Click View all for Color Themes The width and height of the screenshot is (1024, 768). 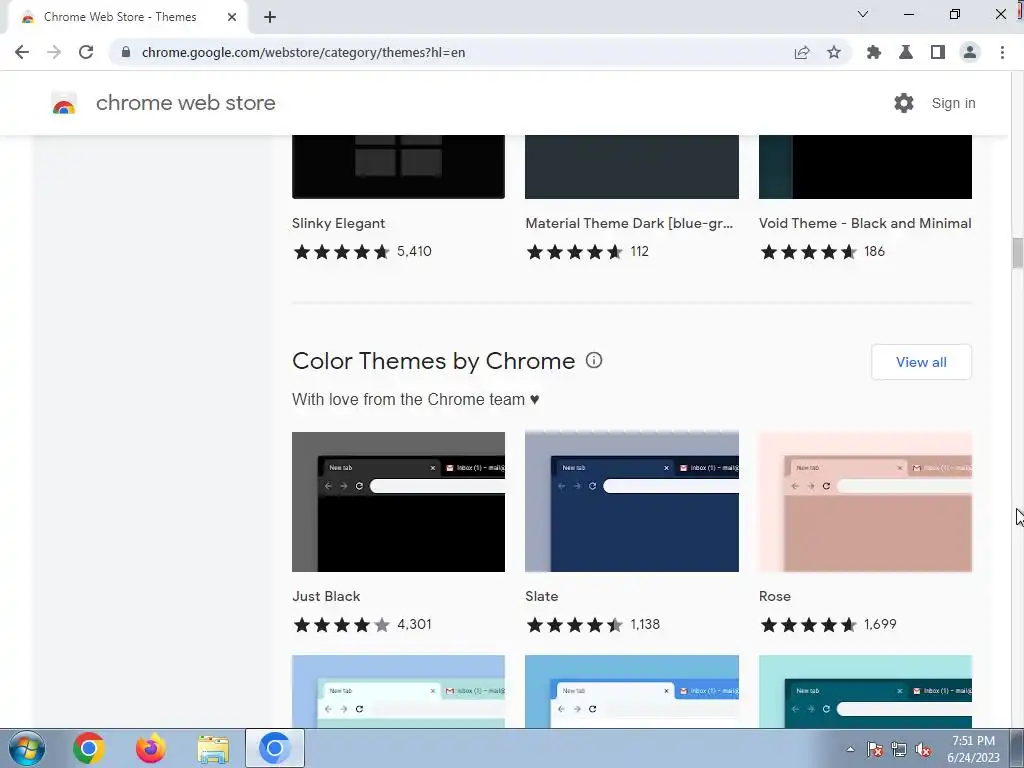[921, 362]
